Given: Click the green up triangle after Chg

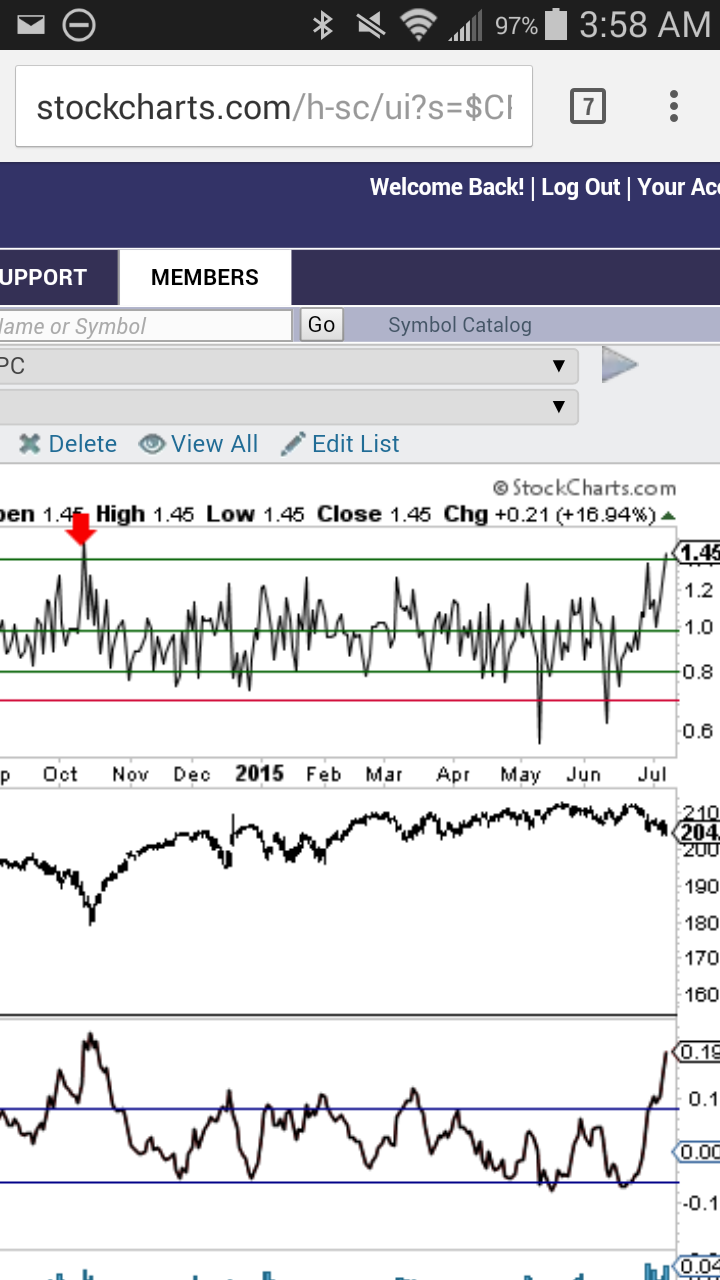Looking at the screenshot, I should pyautogui.click(x=668, y=515).
